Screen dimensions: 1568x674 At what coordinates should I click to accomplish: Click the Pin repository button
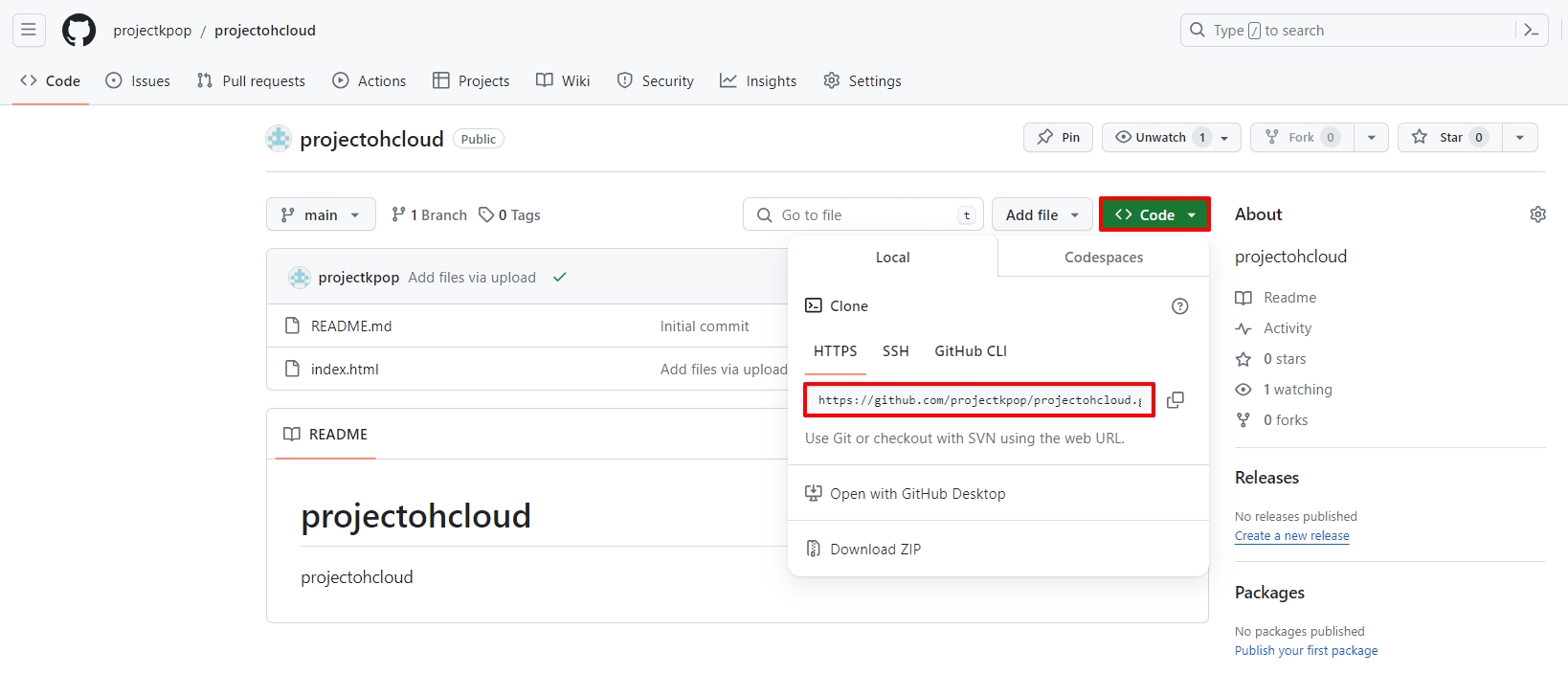pos(1058,137)
